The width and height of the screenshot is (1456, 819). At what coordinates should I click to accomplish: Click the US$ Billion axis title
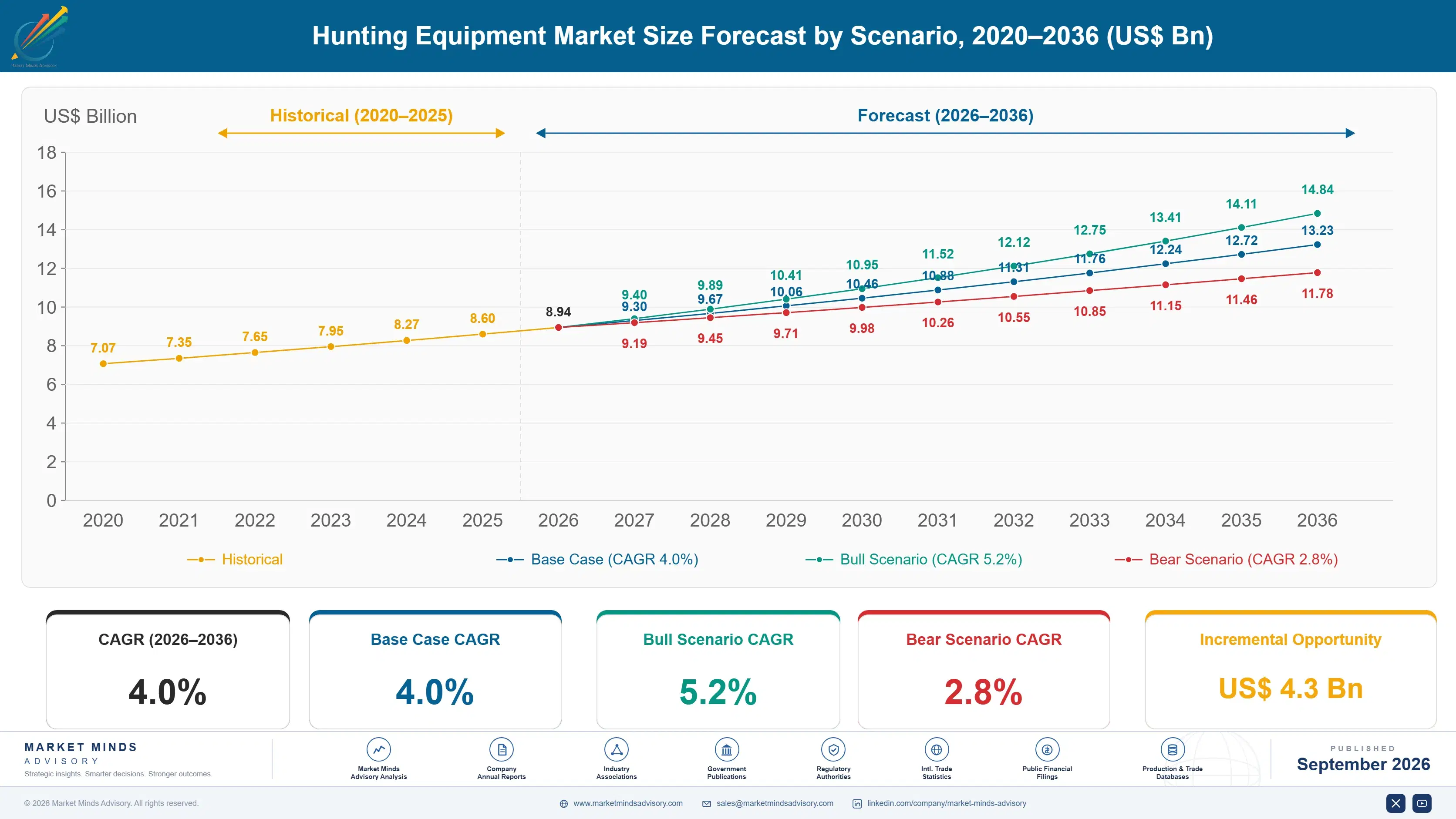click(91, 116)
